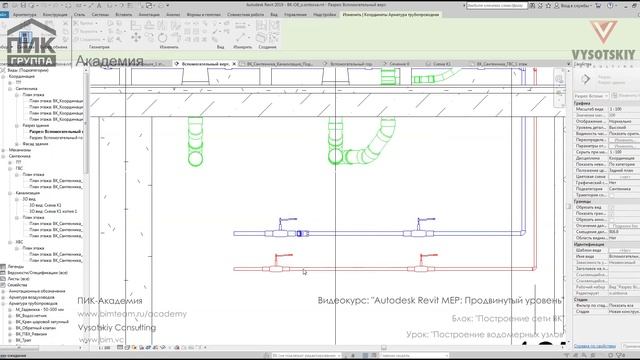Click the Дисциплина value Координация
The image size is (640, 360).
tap(624, 158)
